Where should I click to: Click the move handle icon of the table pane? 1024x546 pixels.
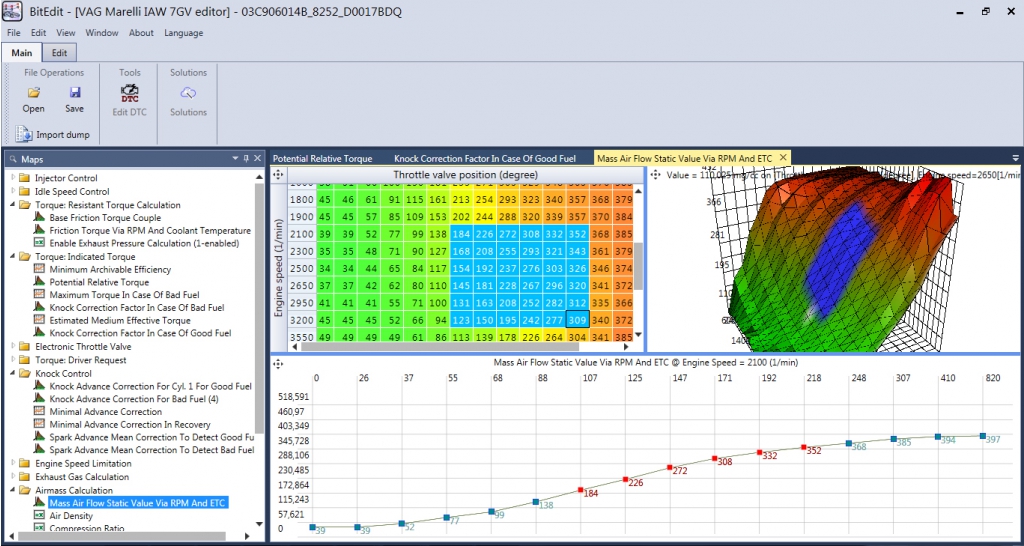coord(278,174)
